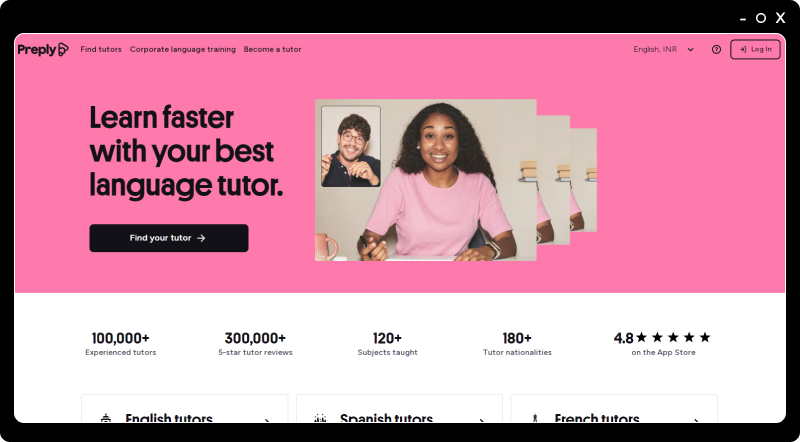
Task: Click the main tutor hero image
Action: coord(426,180)
